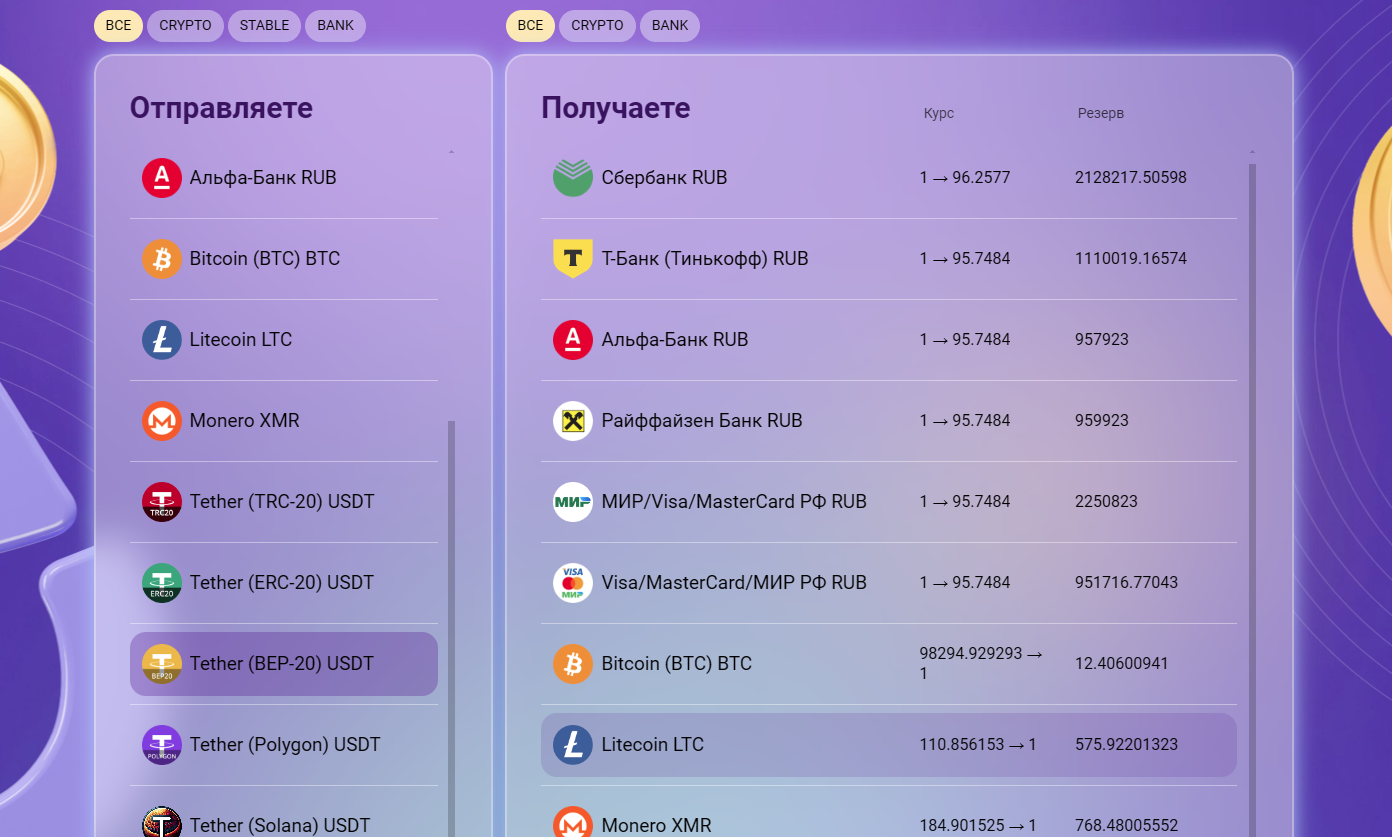Select CRYPTO filter above Отправляете

click(185, 26)
